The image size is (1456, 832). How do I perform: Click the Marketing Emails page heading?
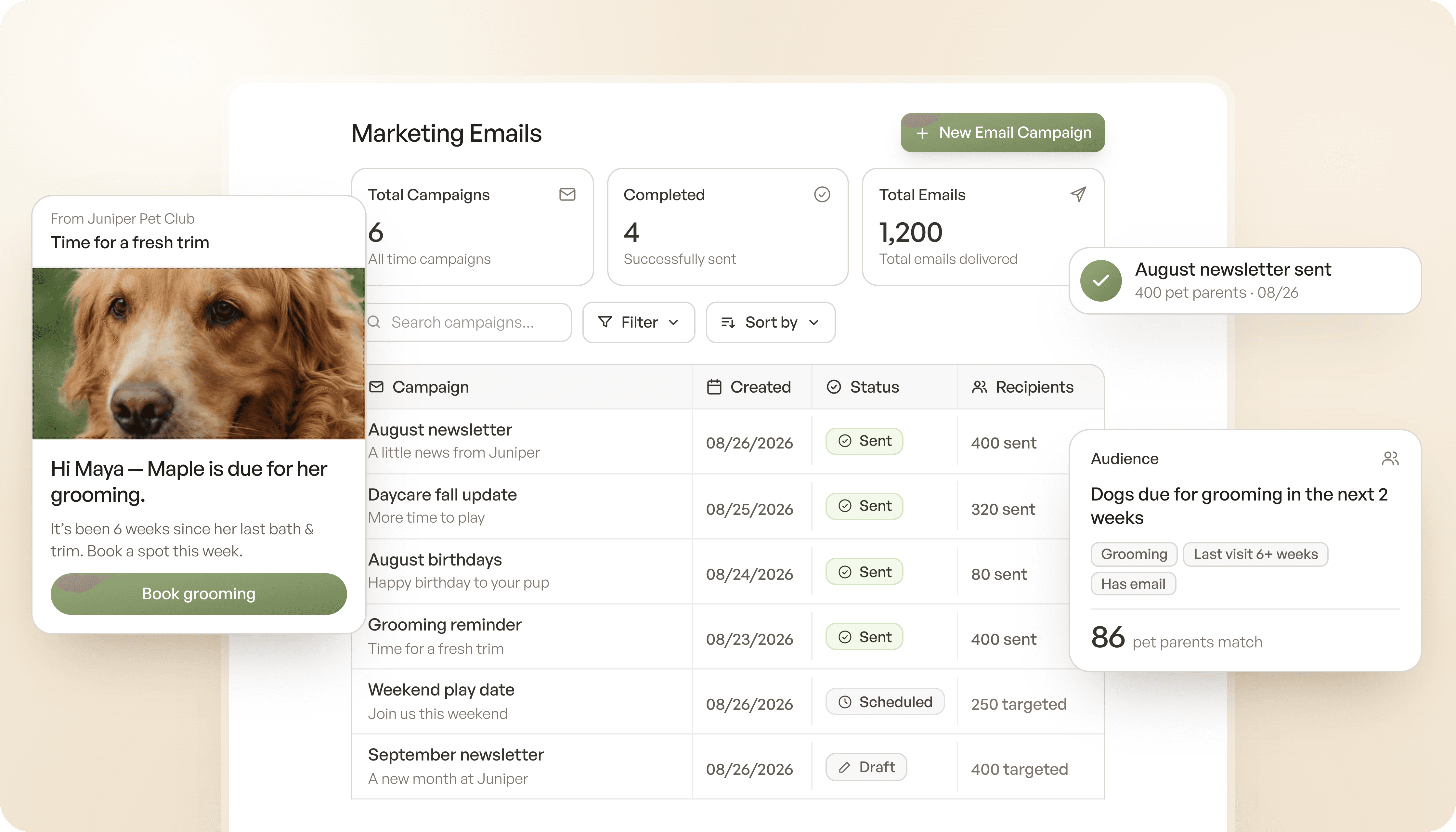click(446, 133)
